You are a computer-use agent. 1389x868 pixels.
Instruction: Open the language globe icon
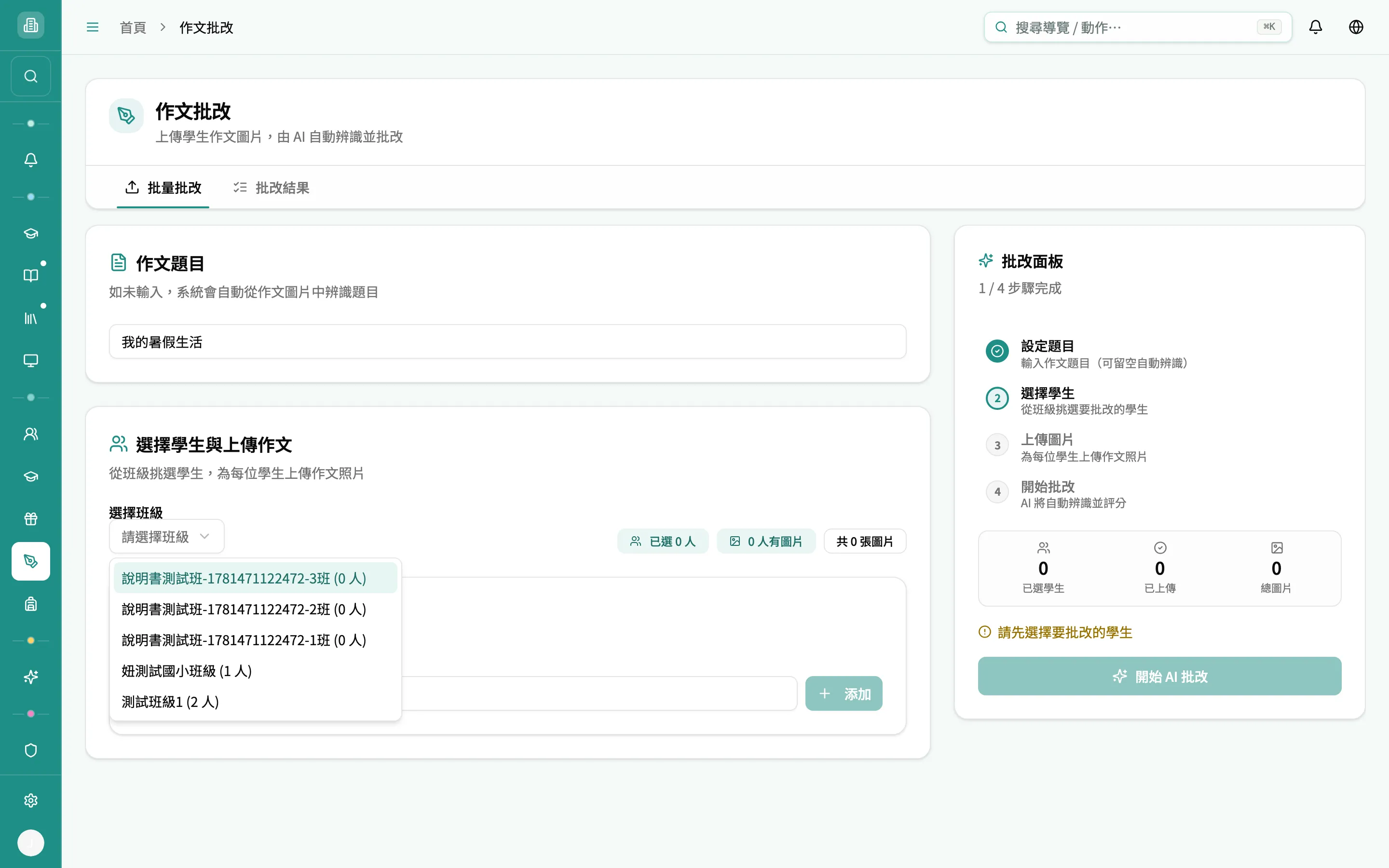pyautogui.click(x=1356, y=27)
